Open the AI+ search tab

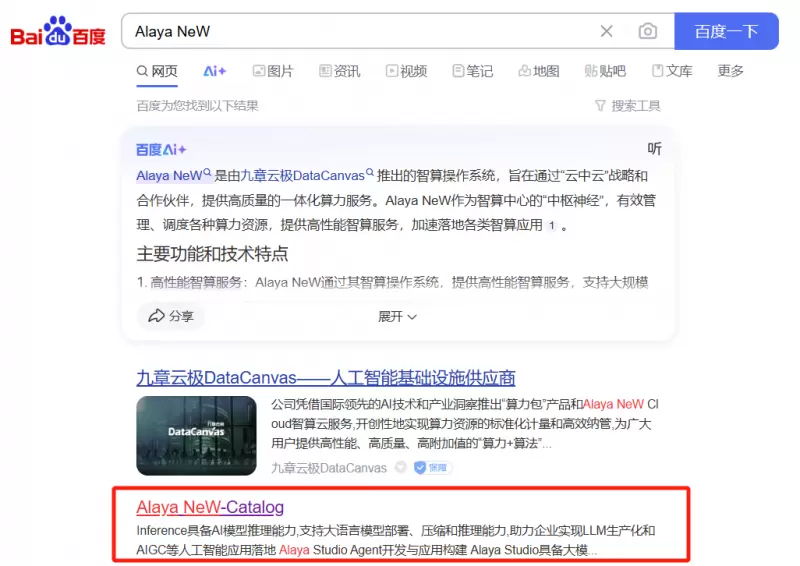point(215,71)
